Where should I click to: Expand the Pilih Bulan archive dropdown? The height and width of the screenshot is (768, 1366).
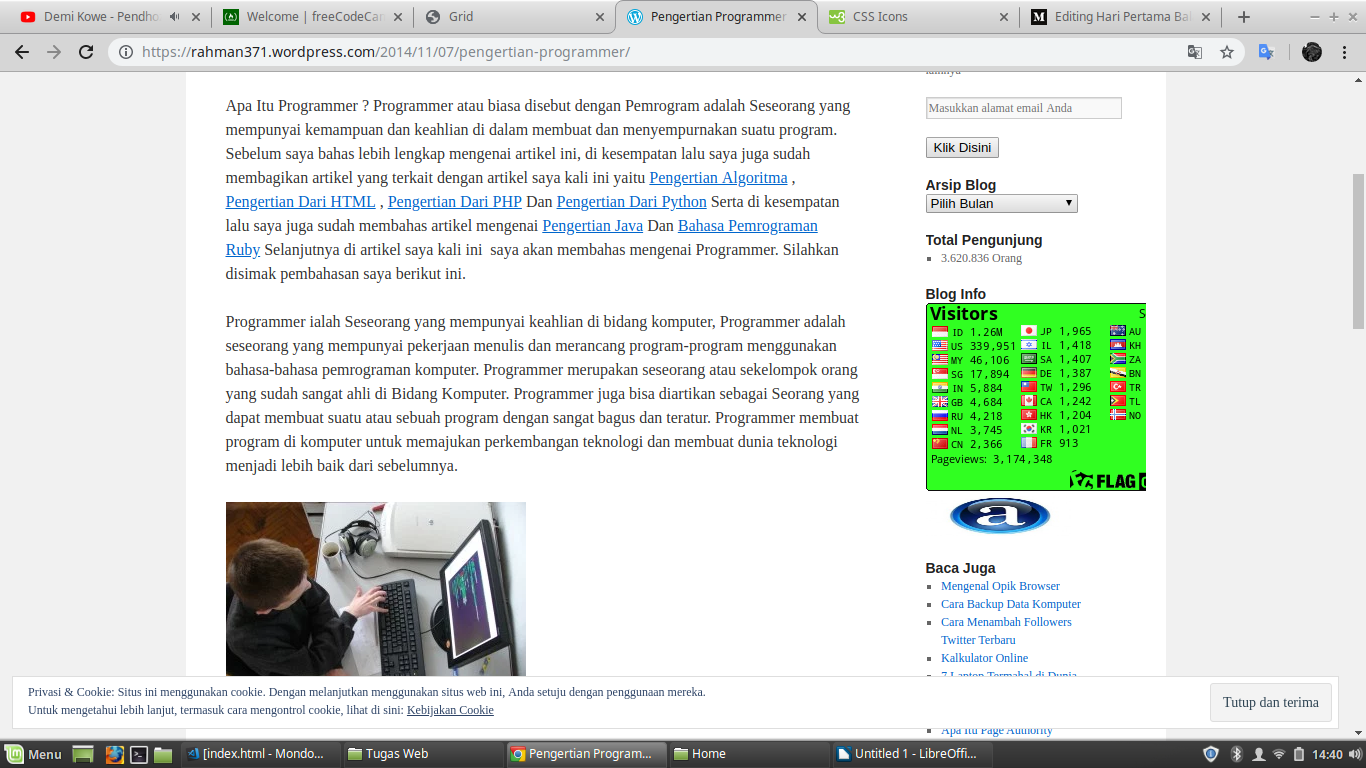[x=1001, y=203]
